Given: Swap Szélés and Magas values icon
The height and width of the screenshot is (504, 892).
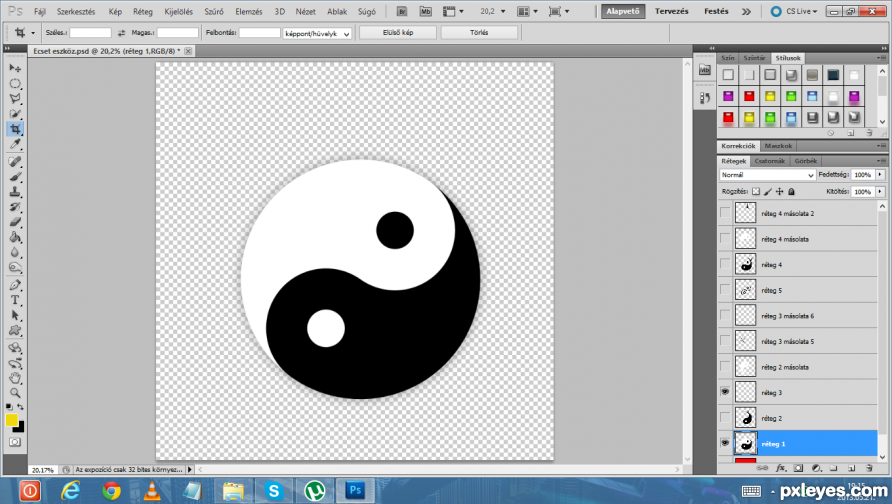Looking at the screenshot, I should tap(121, 33).
